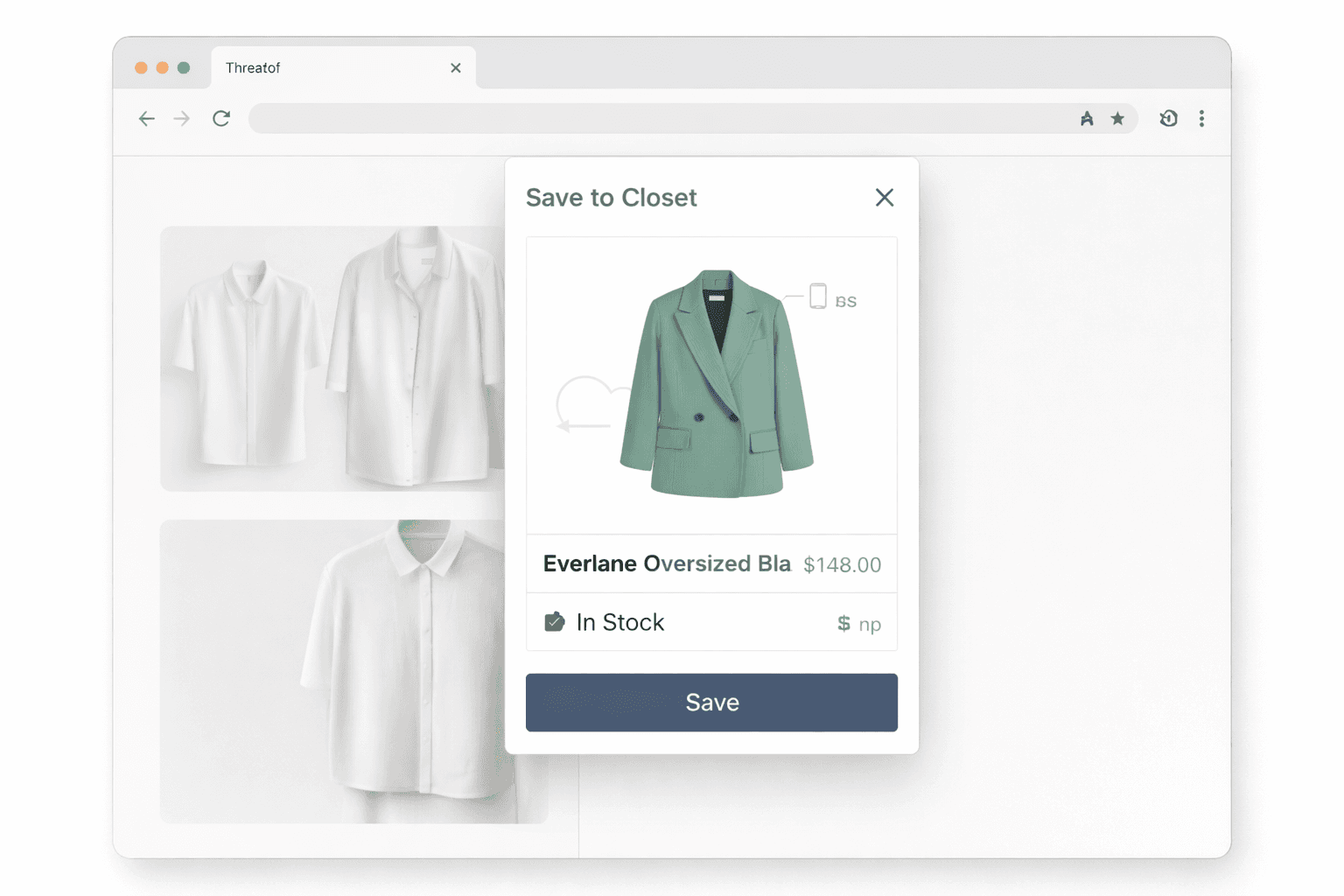Open the browser three-dot menu
Viewport: 1344px width, 896px height.
pos(1201,118)
